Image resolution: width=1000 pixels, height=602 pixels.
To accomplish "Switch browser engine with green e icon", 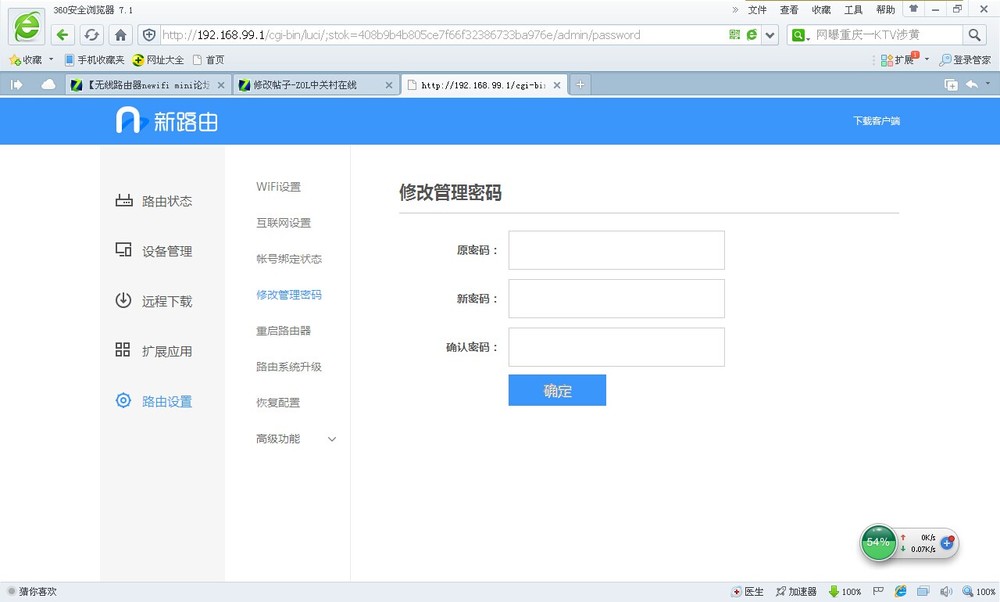I will tap(752, 34).
